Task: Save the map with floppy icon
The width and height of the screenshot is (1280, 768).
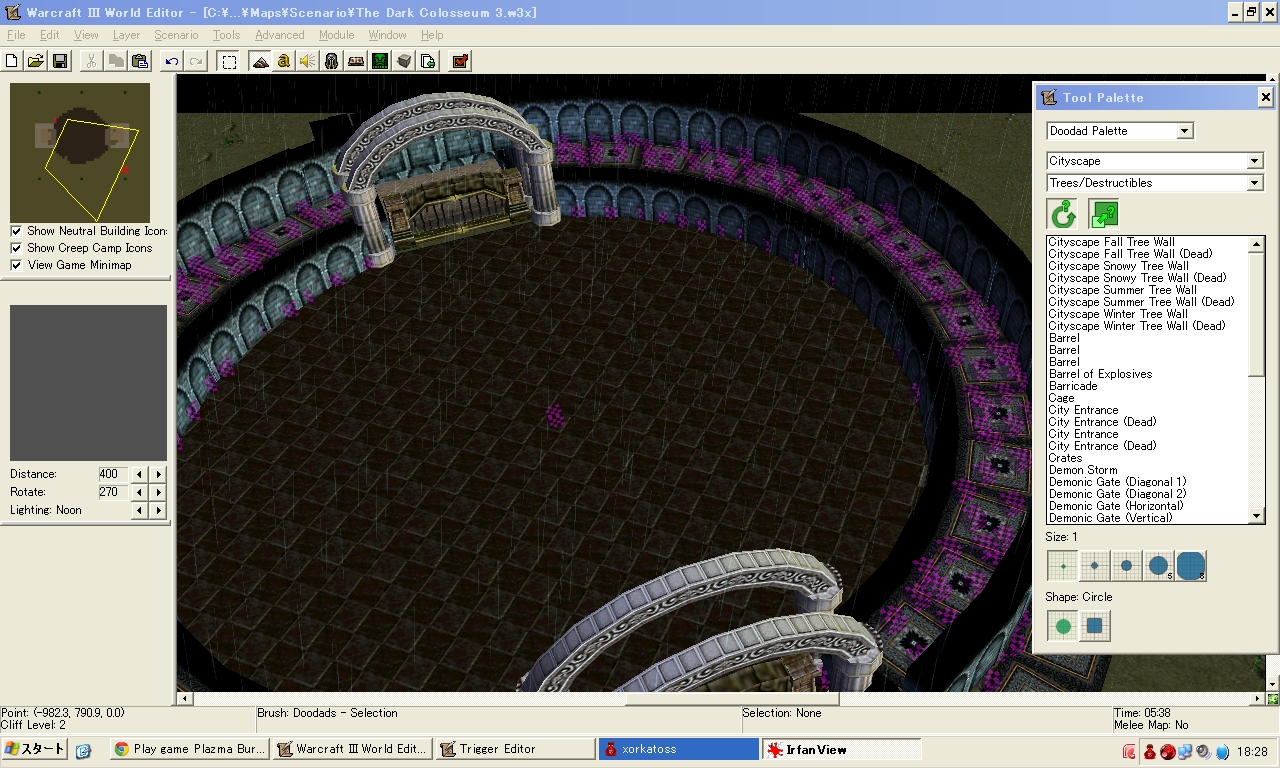Action: click(60, 61)
